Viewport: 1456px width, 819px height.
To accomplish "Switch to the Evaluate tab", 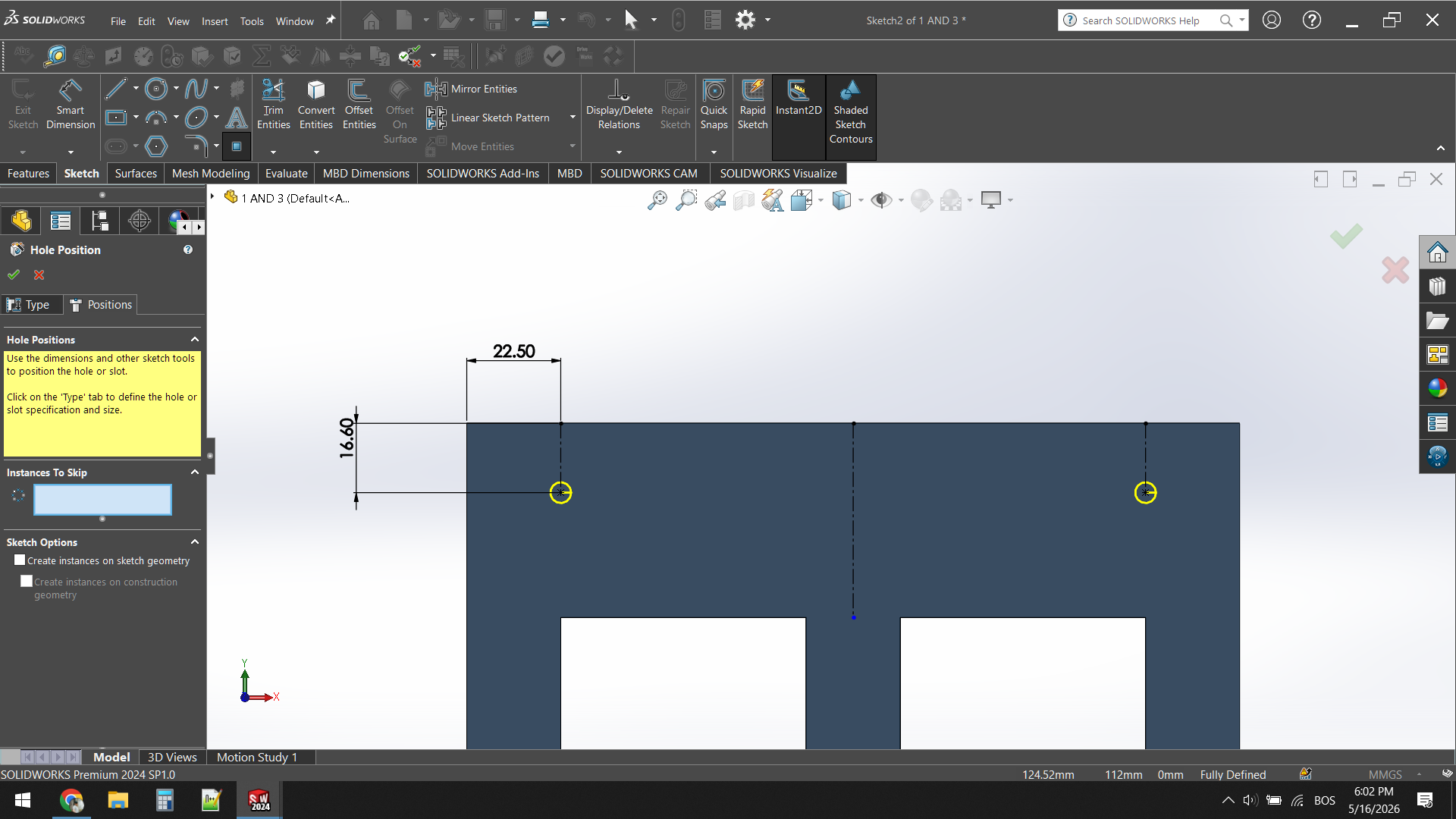I will [x=287, y=174].
